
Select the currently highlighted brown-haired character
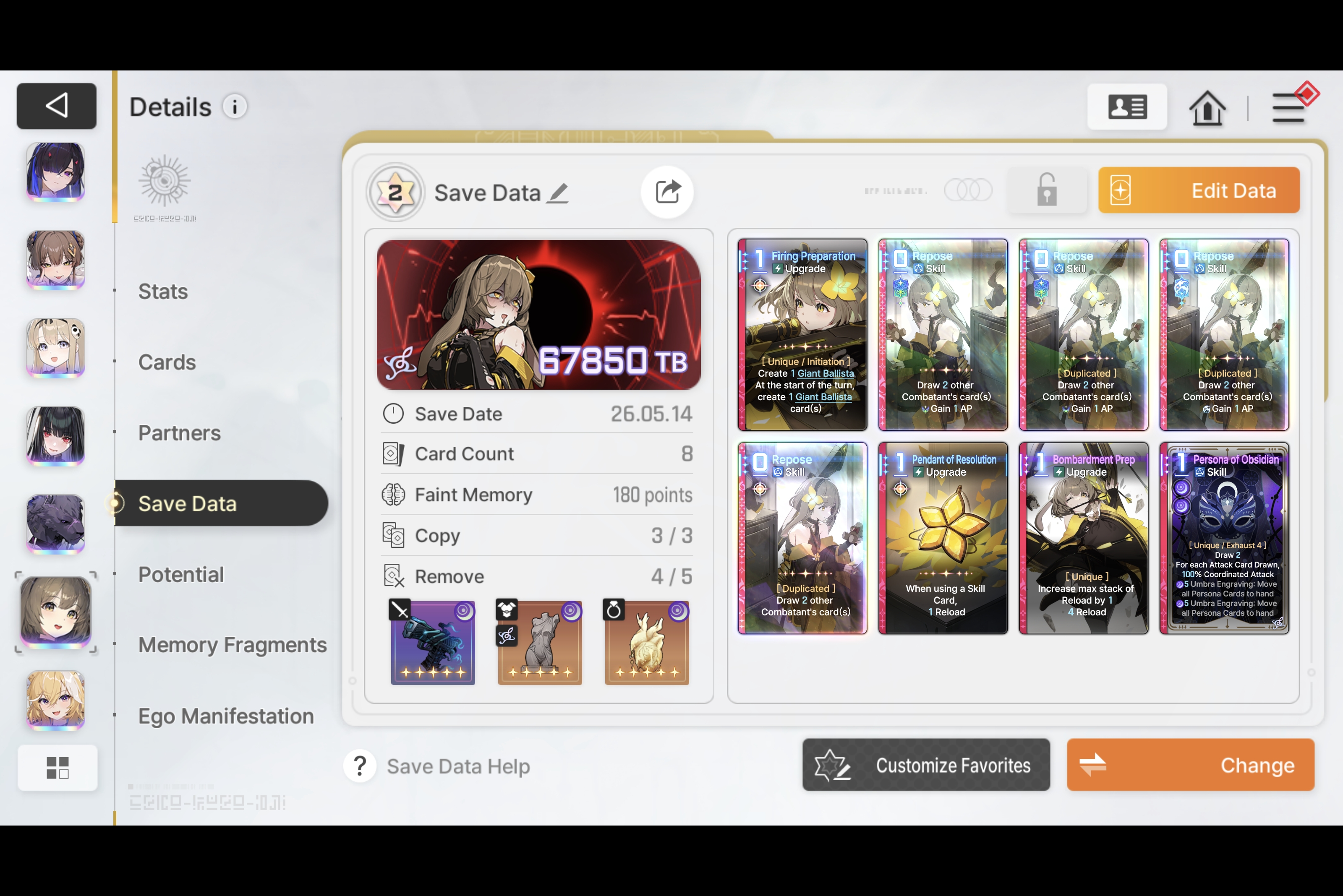55,612
